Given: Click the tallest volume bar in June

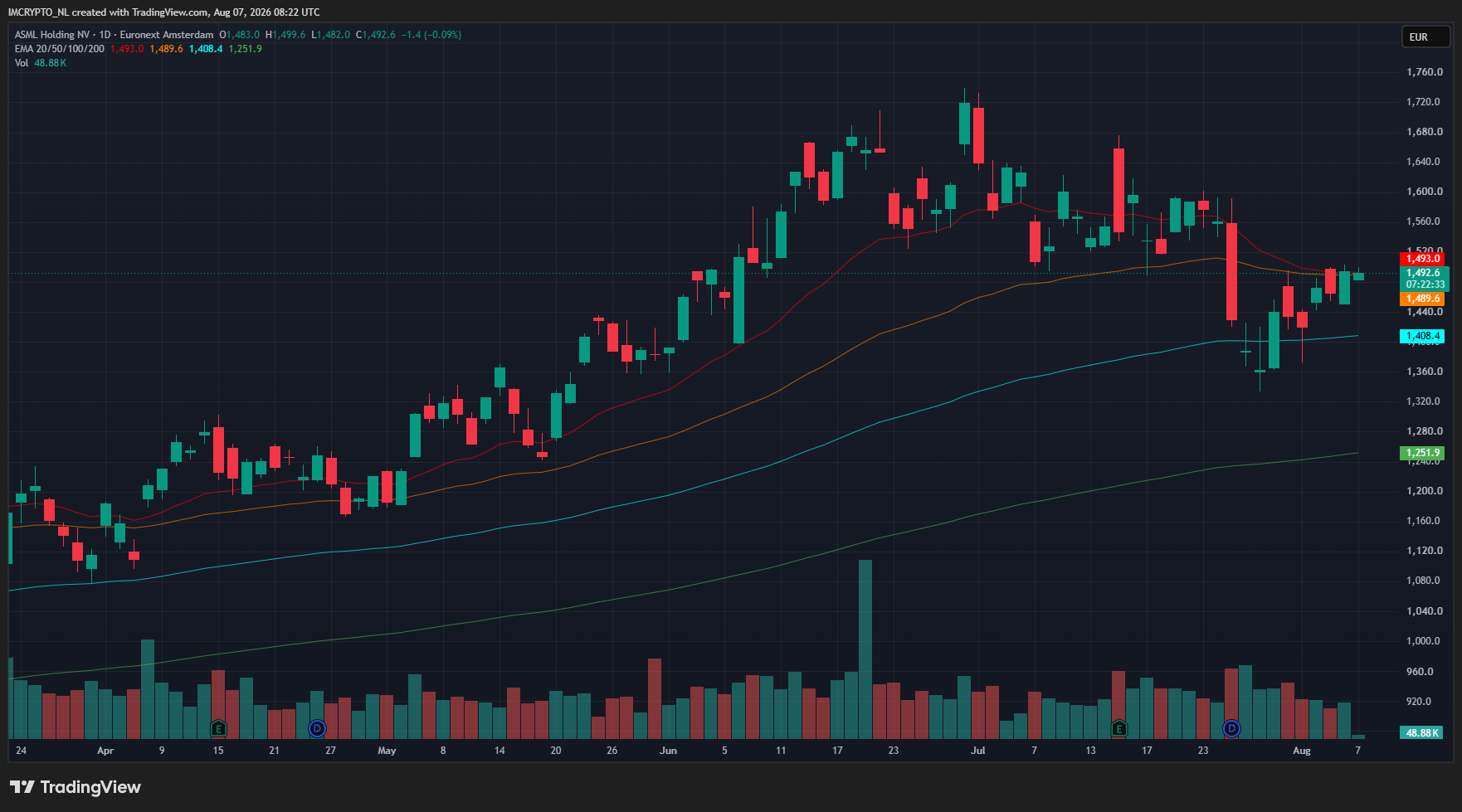Looking at the screenshot, I should pyautogui.click(x=865, y=649).
